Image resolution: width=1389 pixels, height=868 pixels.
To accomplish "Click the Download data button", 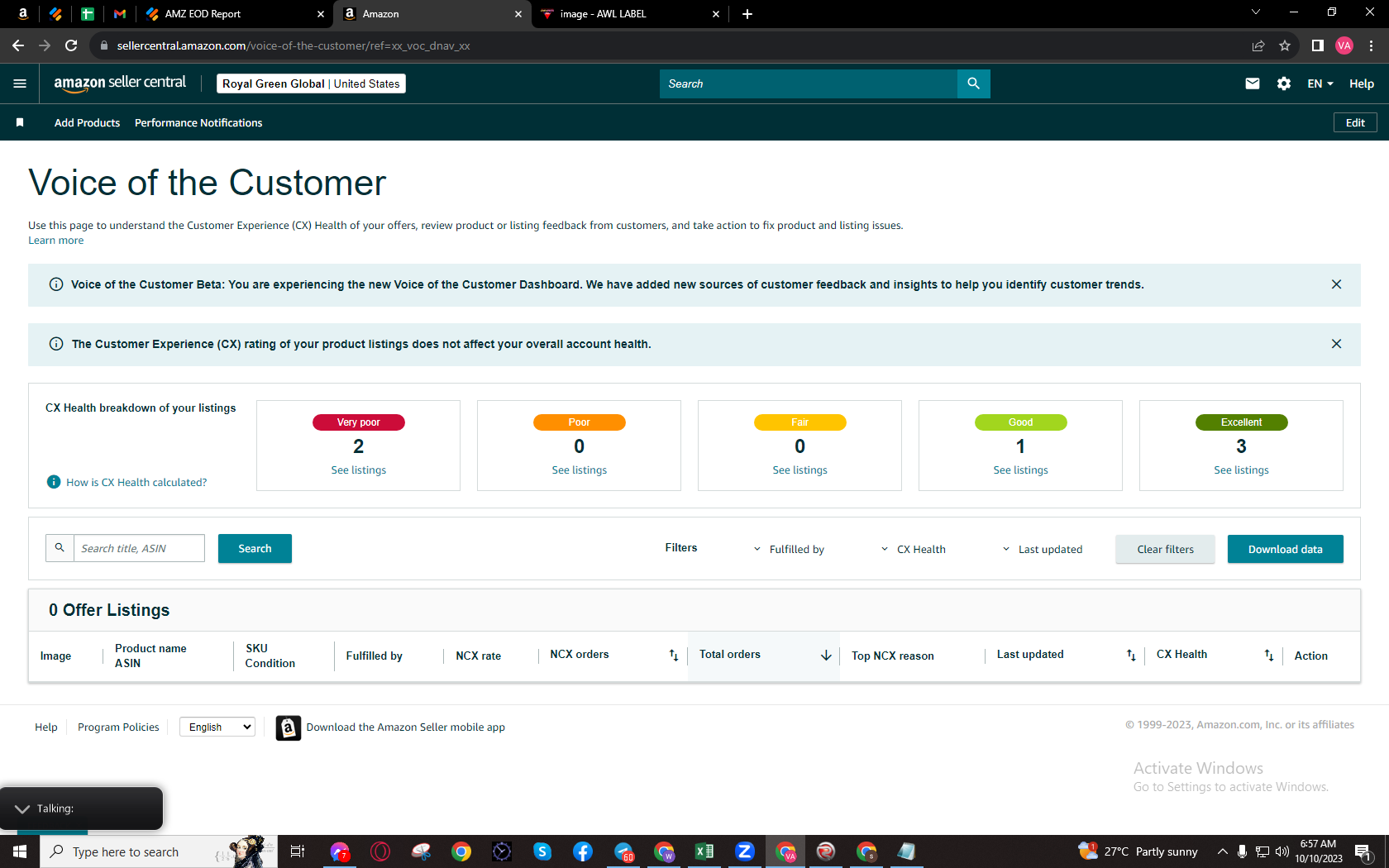I will pyautogui.click(x=1285, y=549).
